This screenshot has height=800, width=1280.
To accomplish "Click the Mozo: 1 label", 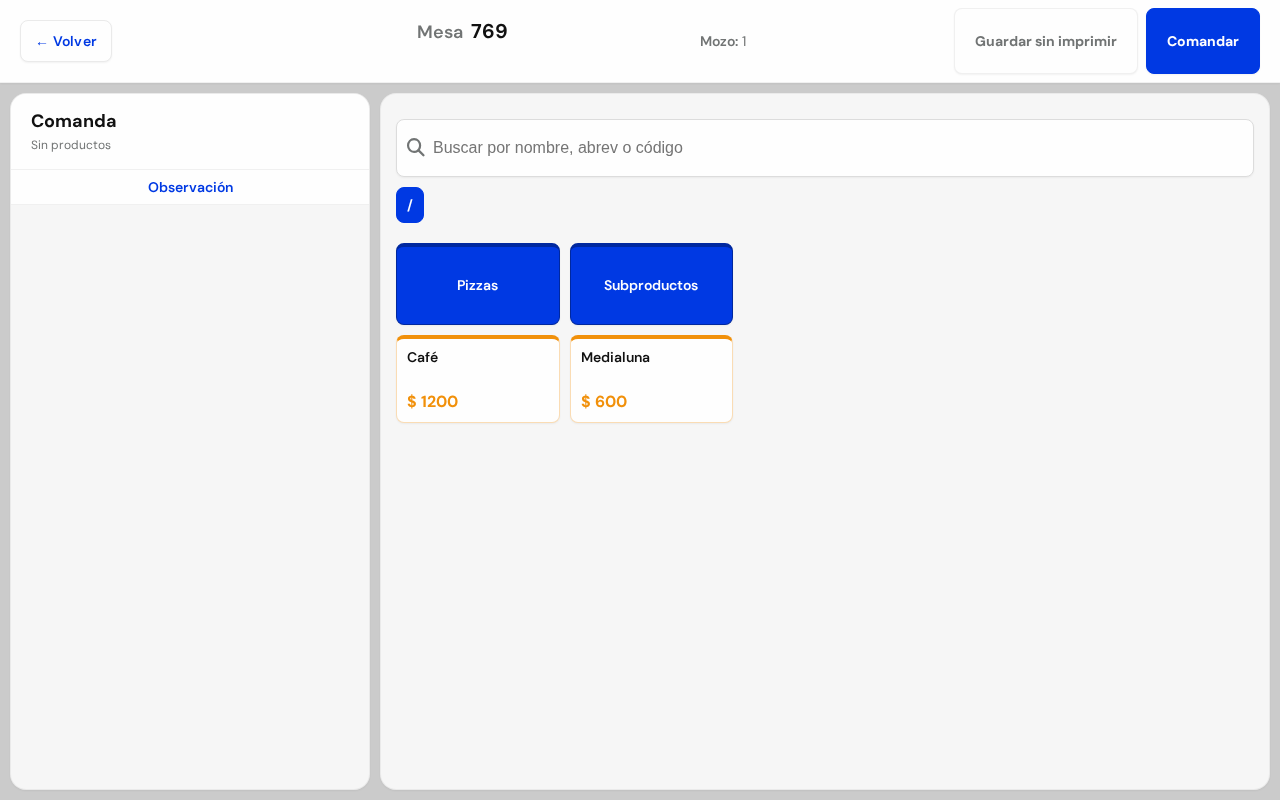I will tap(723, 41).
